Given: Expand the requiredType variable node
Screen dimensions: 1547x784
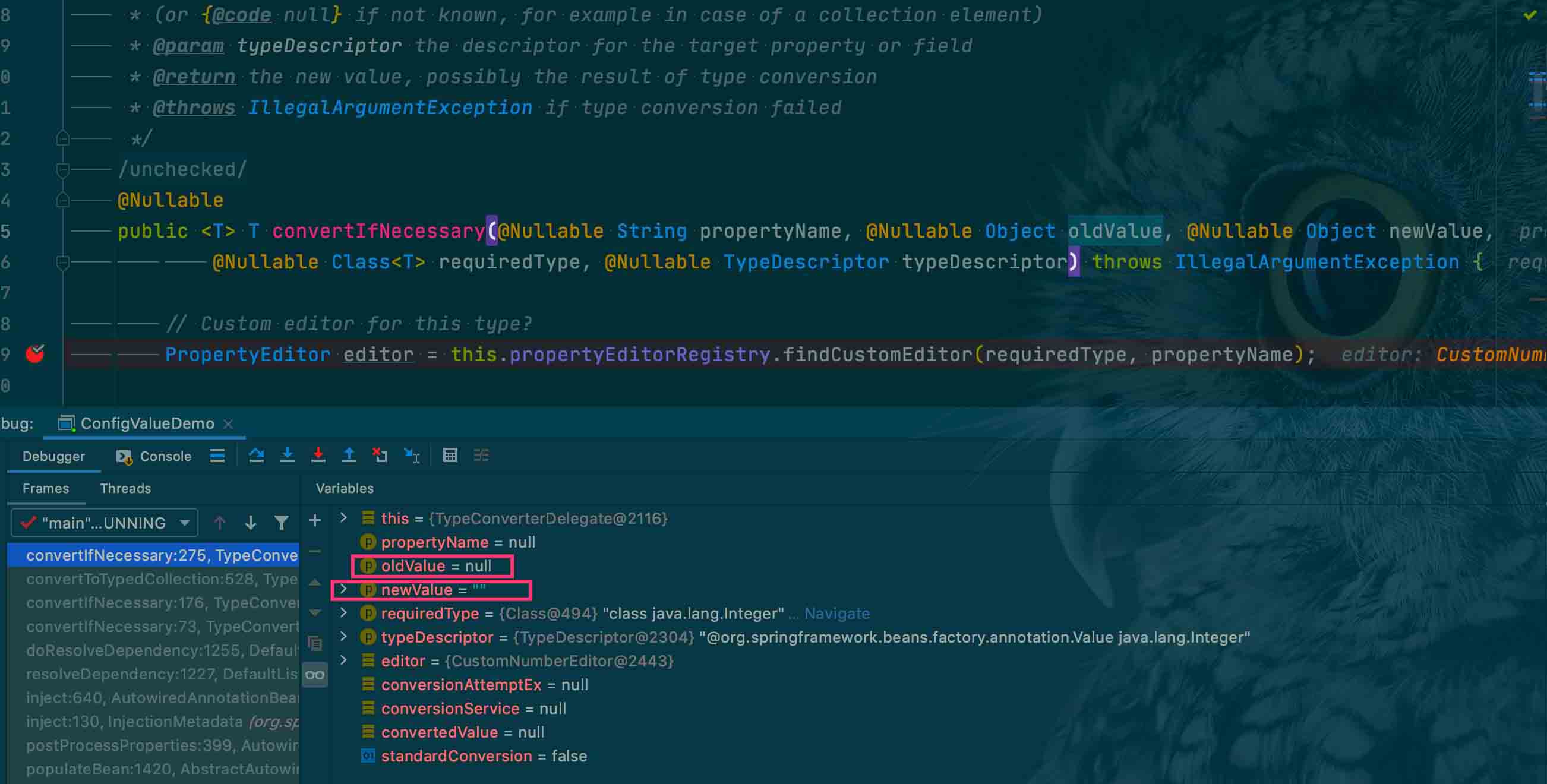Looking at the screenshot, I should coord(343,613).
